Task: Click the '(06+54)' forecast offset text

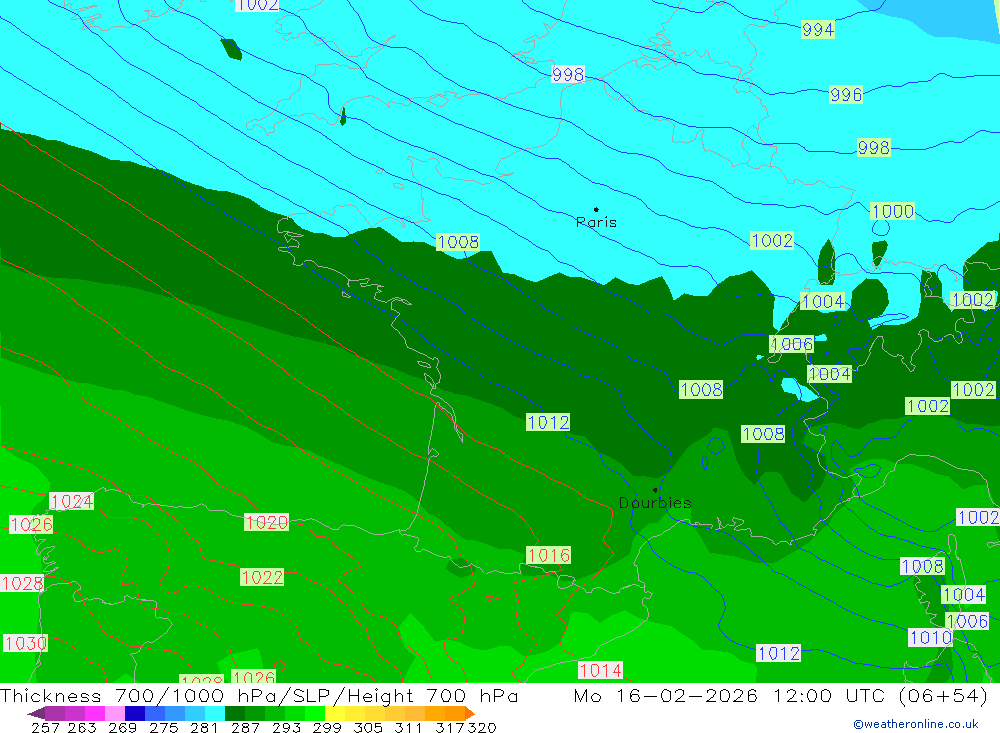Action: [x=943, y=695]
